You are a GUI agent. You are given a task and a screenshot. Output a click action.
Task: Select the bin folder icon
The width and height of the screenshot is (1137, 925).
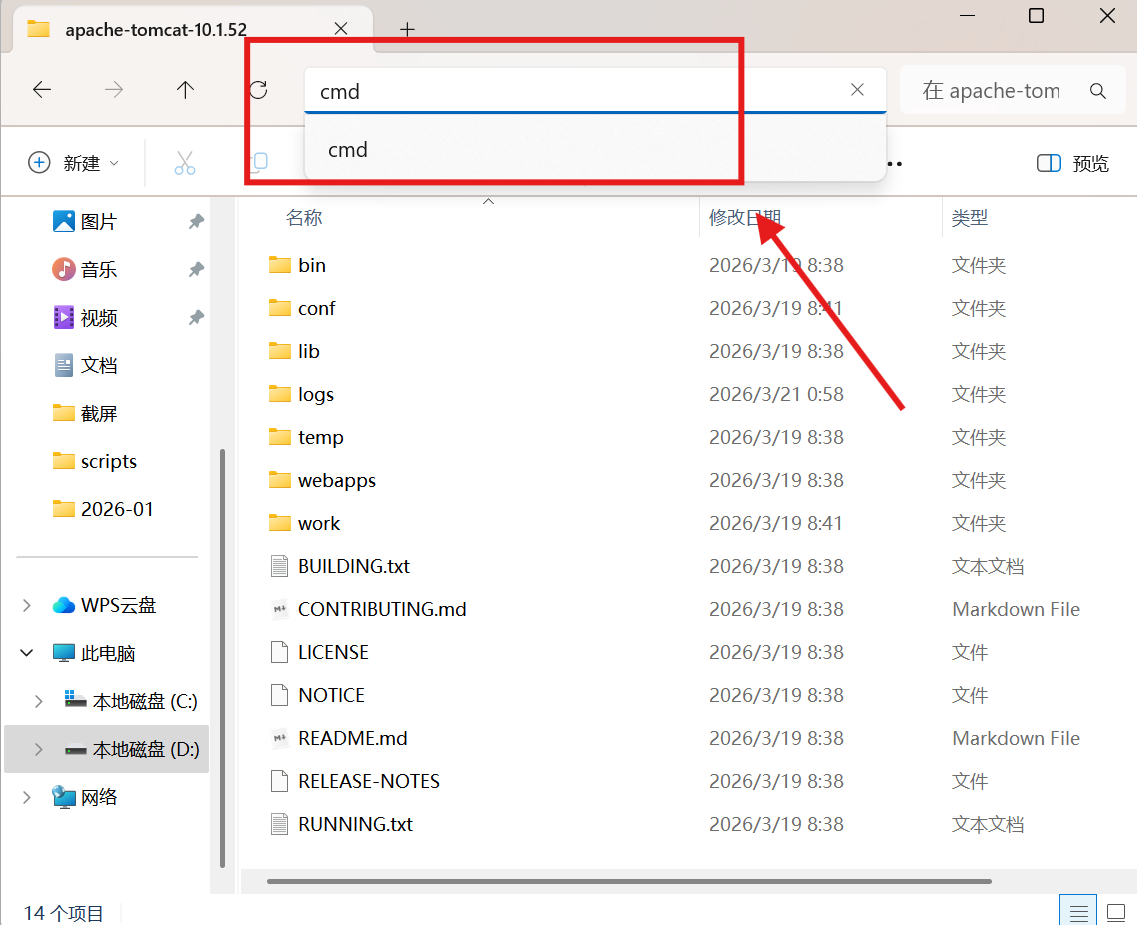[x=280, y=265]
